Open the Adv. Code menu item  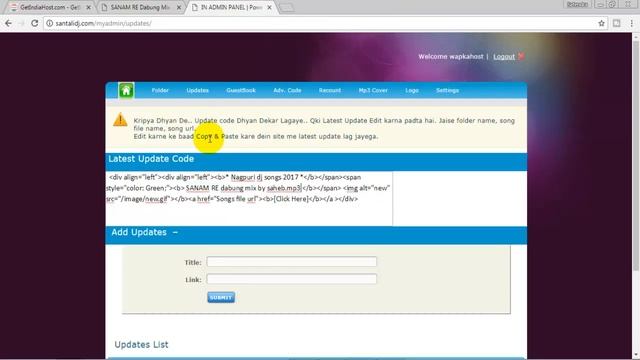click(x=287, y=90)
